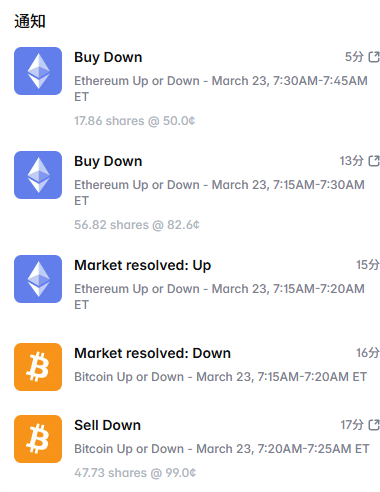This screenshot has height=492, width=380.
Task: Click Bitcoin icon beside Sell Down notification
Action: 38,439
